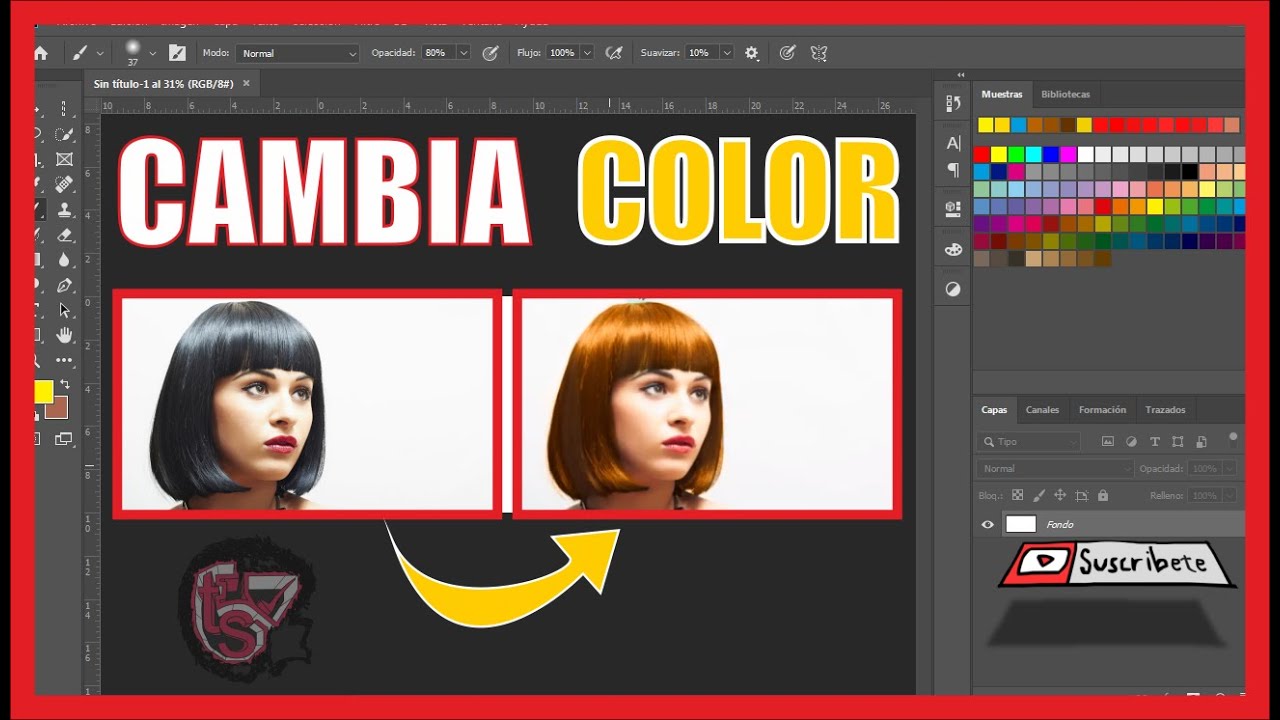Image resolution: width=1280 pixels, height=720 pixels.
Task: Change screen mode in the toolbar
Action: click(x=64, y=438)
